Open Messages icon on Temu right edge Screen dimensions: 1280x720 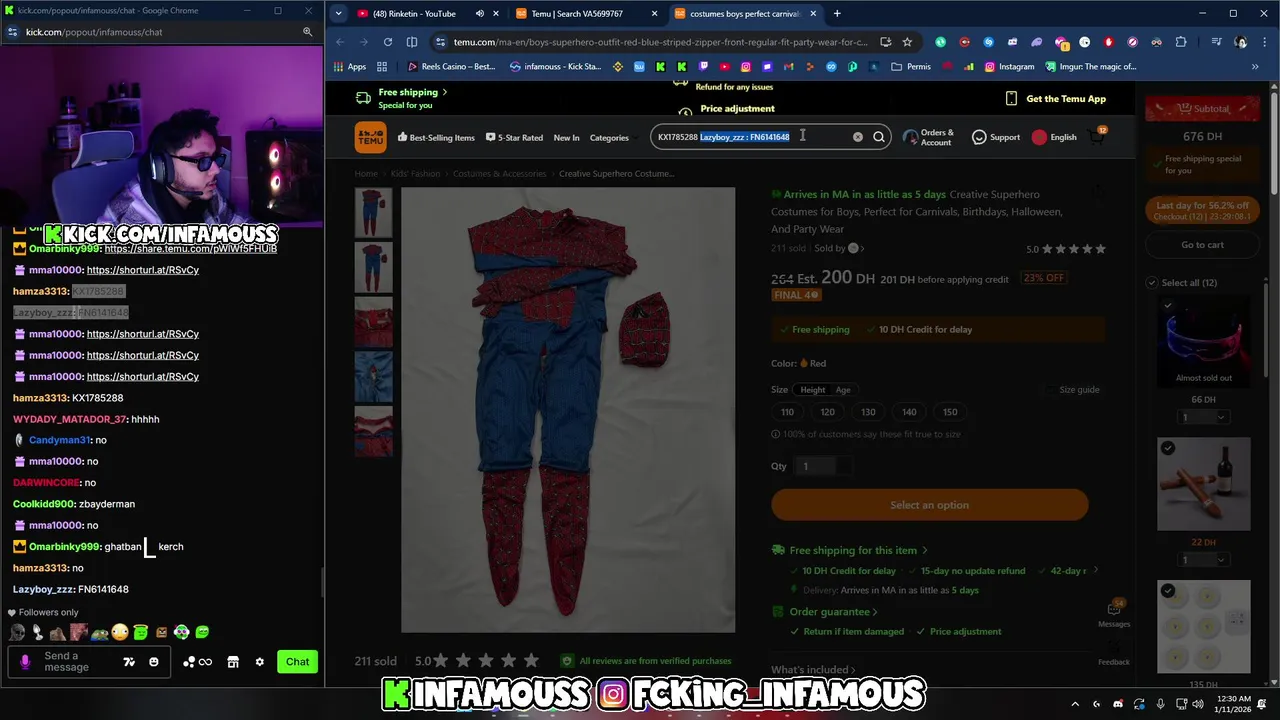tap(1114, 614)
